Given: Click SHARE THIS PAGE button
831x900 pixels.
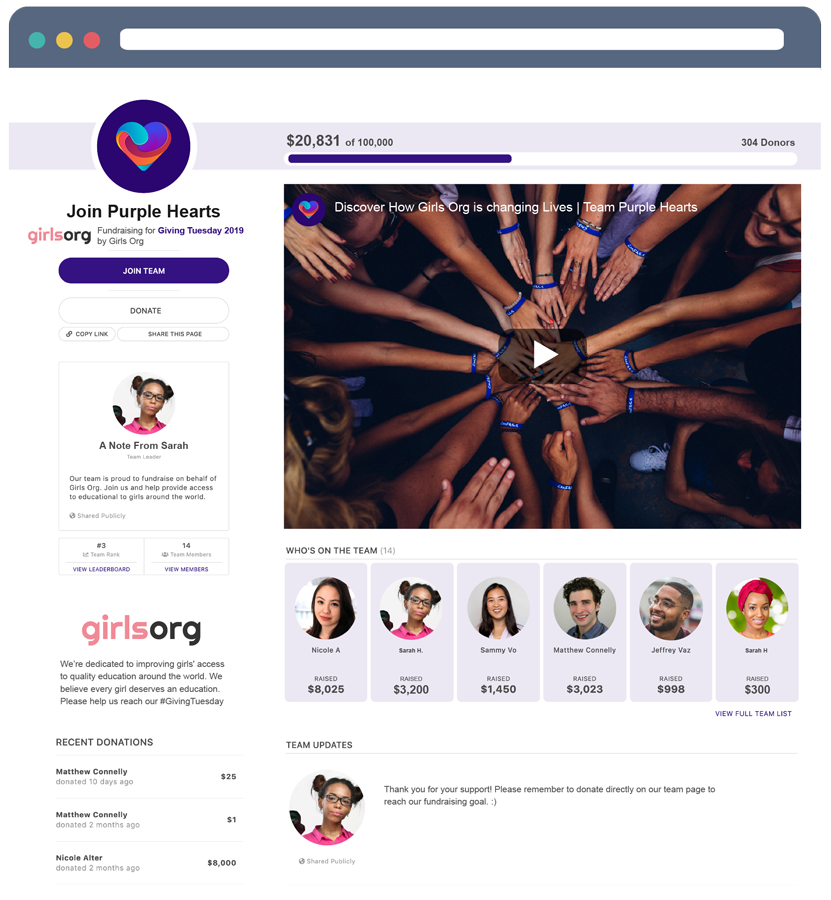Looking at the screenshot, I should pyautogui.click(x=173, y=334).
